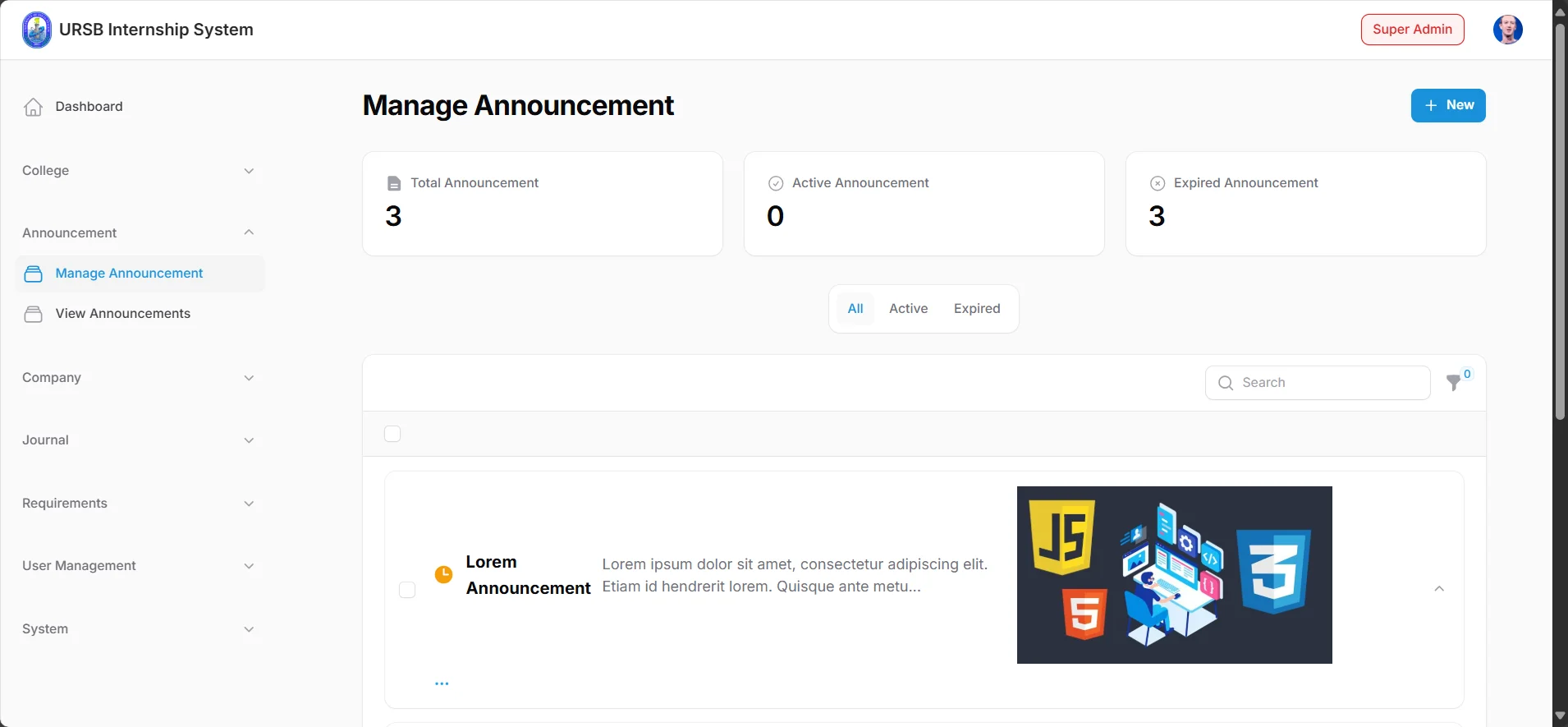The height and width of the screenshot is (727, 1568).
Task: Expand the System sidebar section
Action: [x=138, y=629]
